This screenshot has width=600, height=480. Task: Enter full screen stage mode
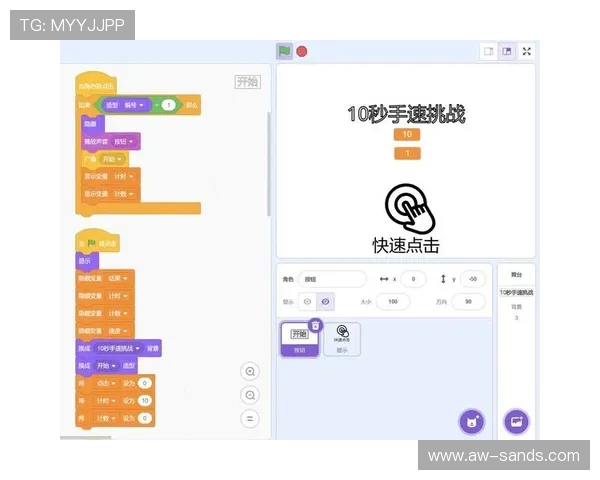point(527,51)
